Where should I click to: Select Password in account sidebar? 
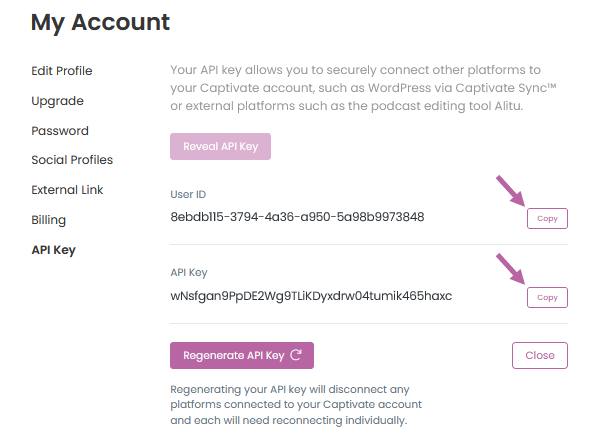pyautogui.click(x=60, y=131)
